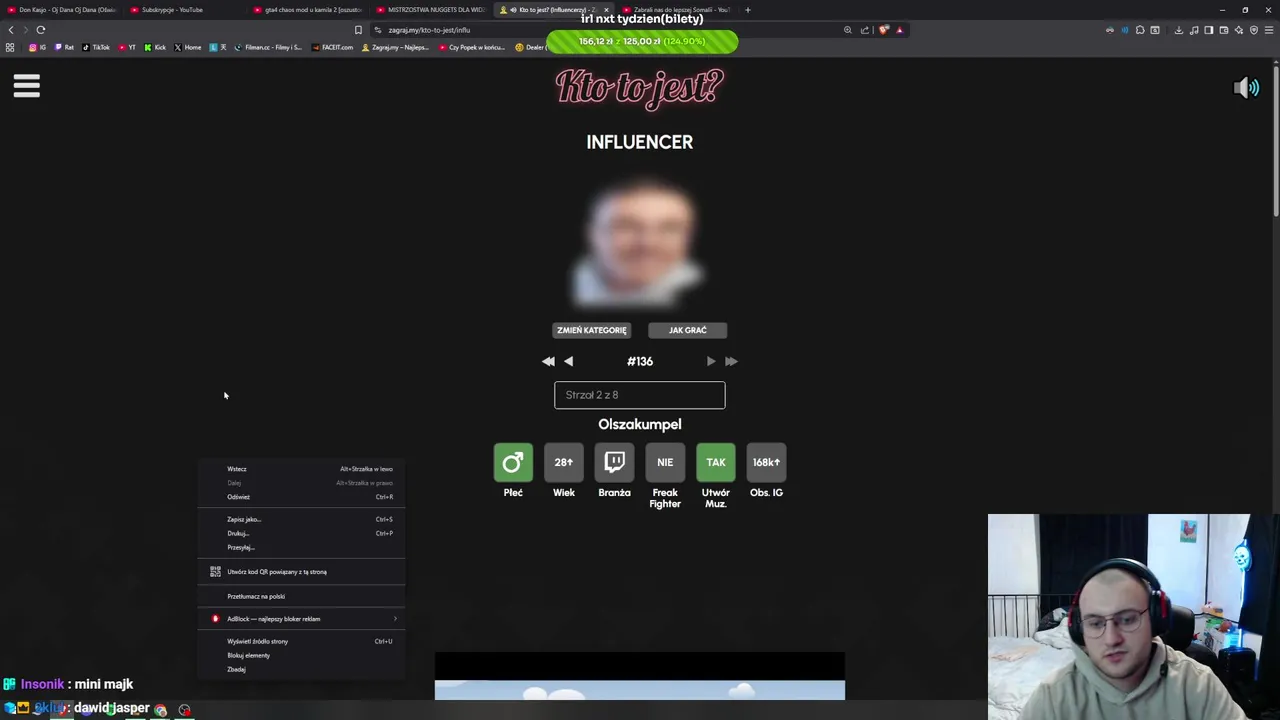The image size is (1280, 720).
Task: Create a QR code for this page
Action: coord(301,572)
